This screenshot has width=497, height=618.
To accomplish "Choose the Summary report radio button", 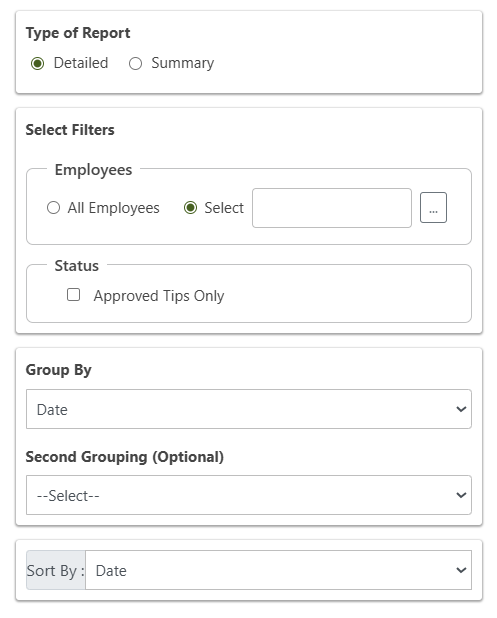I will click(x=135, y=63).
